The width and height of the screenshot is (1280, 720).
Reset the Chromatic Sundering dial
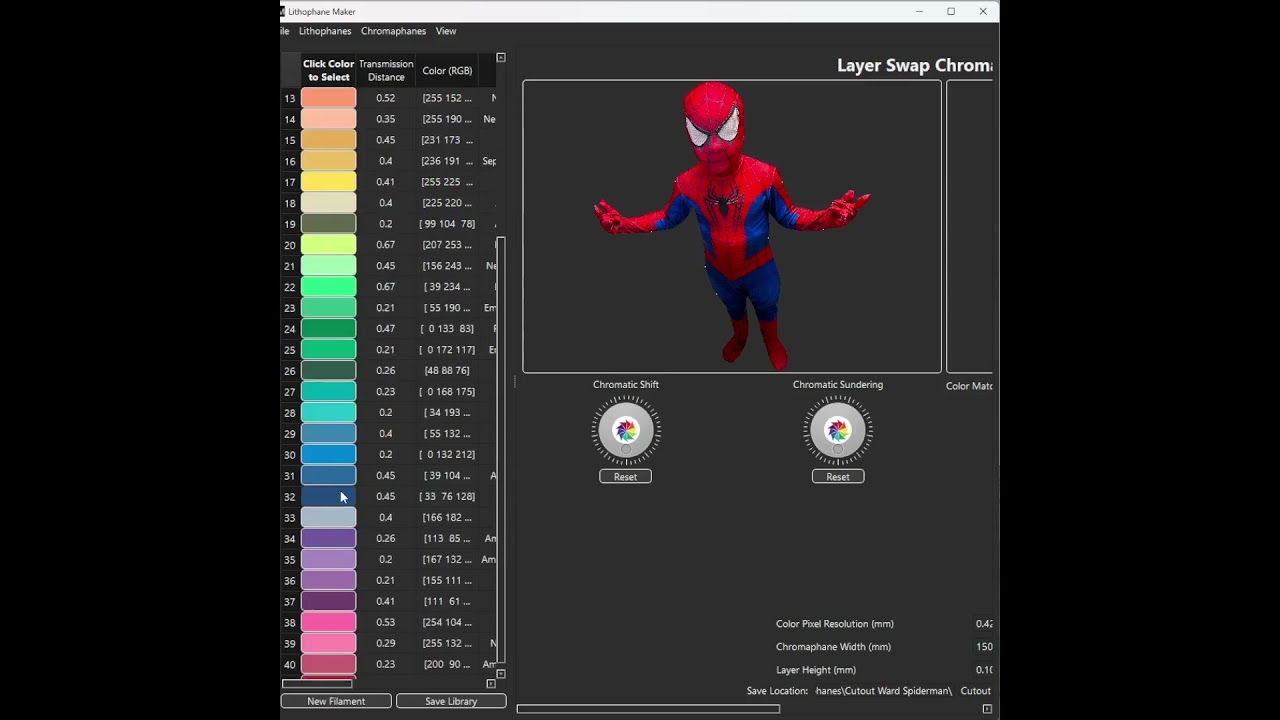coord(838,477)
